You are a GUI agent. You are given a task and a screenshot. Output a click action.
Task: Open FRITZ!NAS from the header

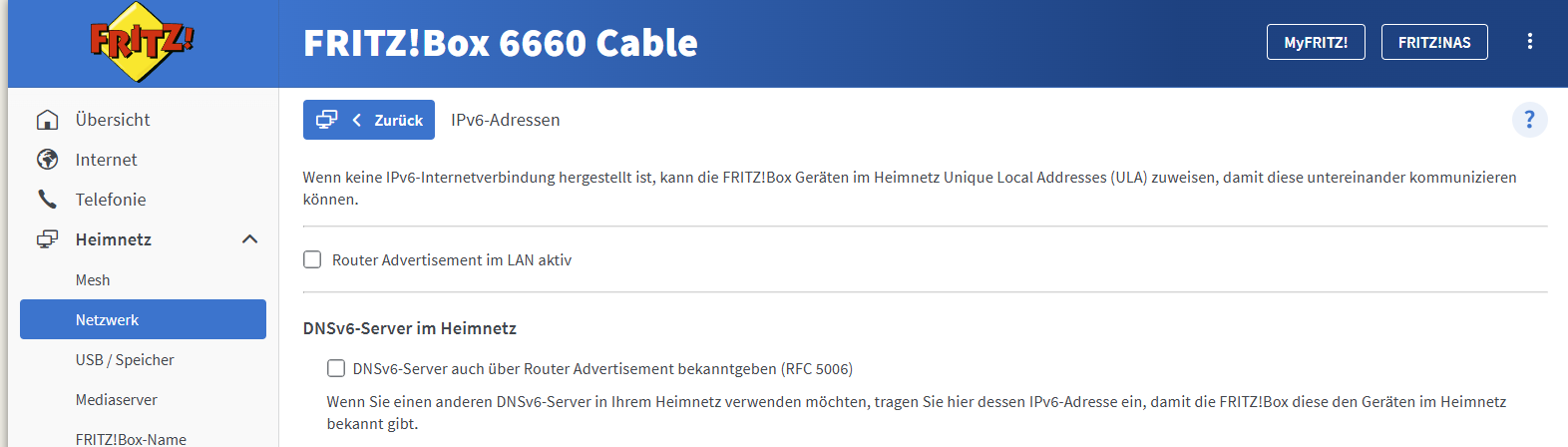coord(1433,42)
